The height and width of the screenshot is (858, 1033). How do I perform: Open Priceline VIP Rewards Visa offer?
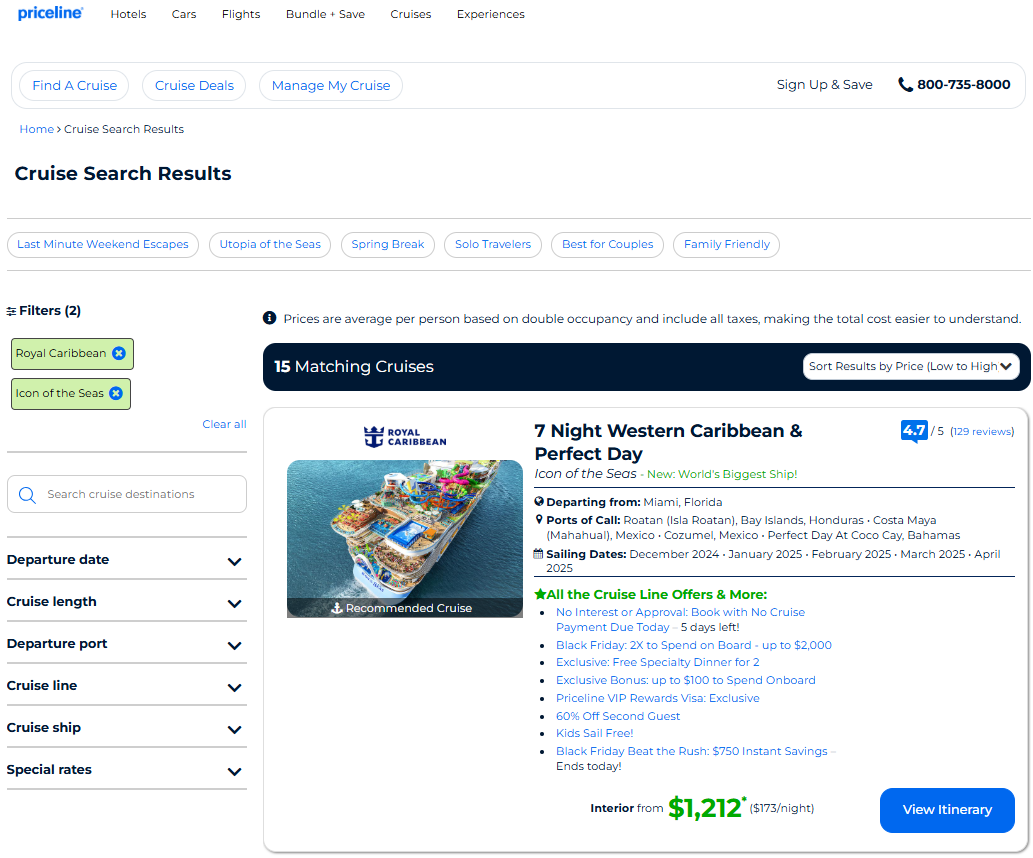[x=657, y=699]
